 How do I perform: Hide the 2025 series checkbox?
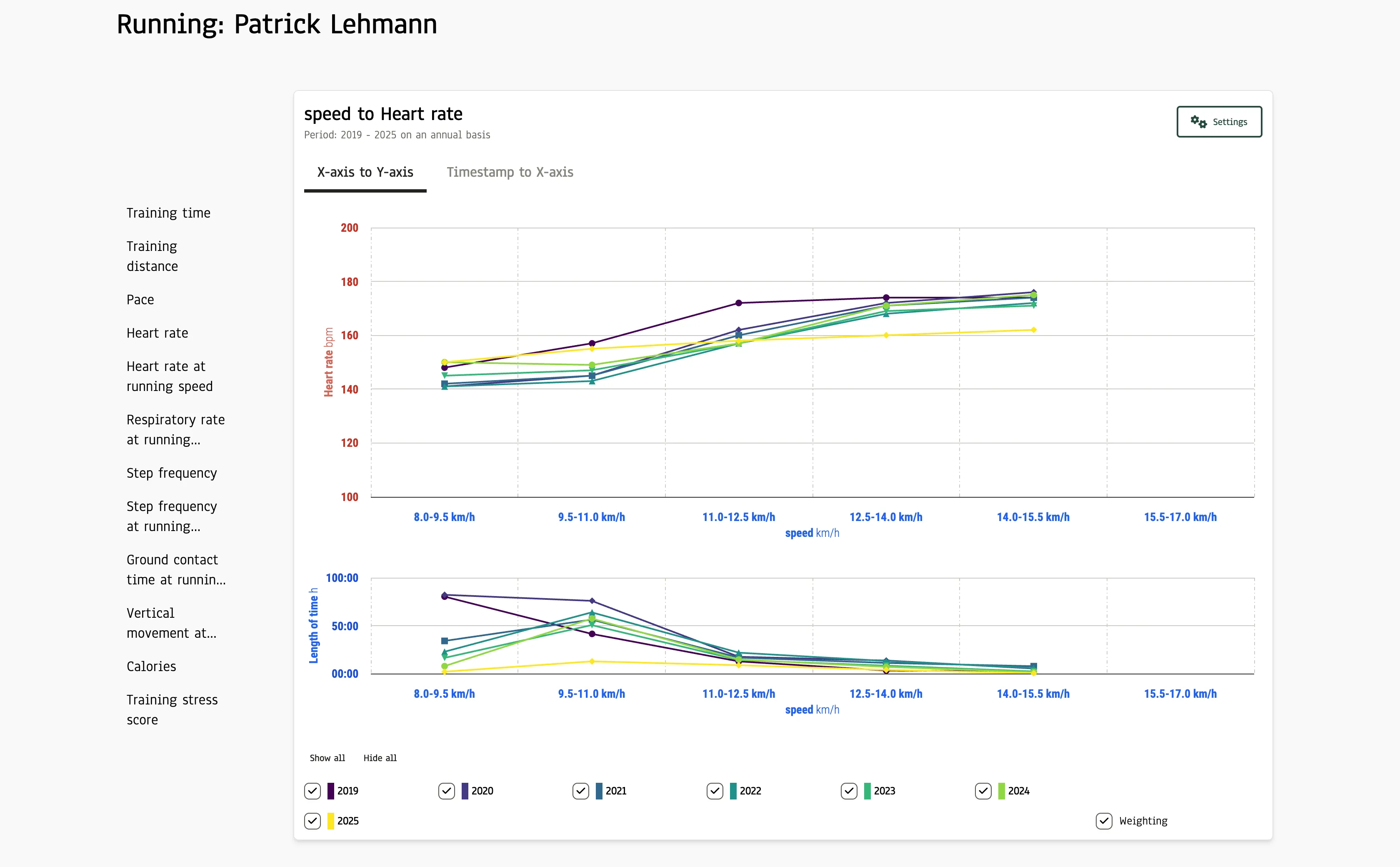[312, 821]
